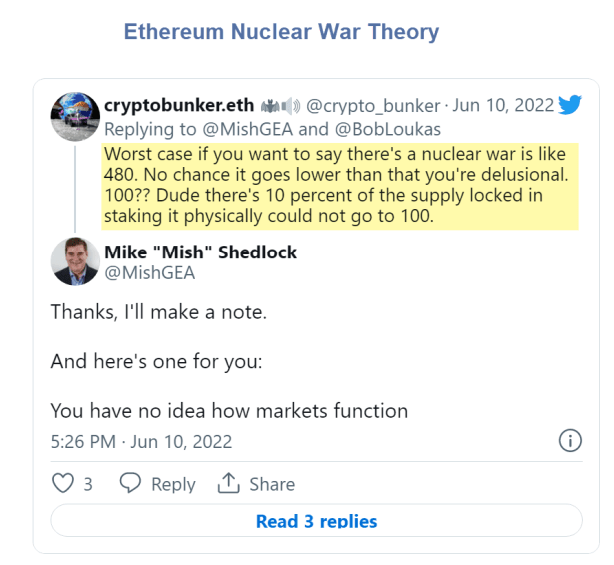The height and width of the screenshot is (565, 614).
Task: Click the bat emoji beside cryptobunker.eth
Action: [x=270, y=106]
